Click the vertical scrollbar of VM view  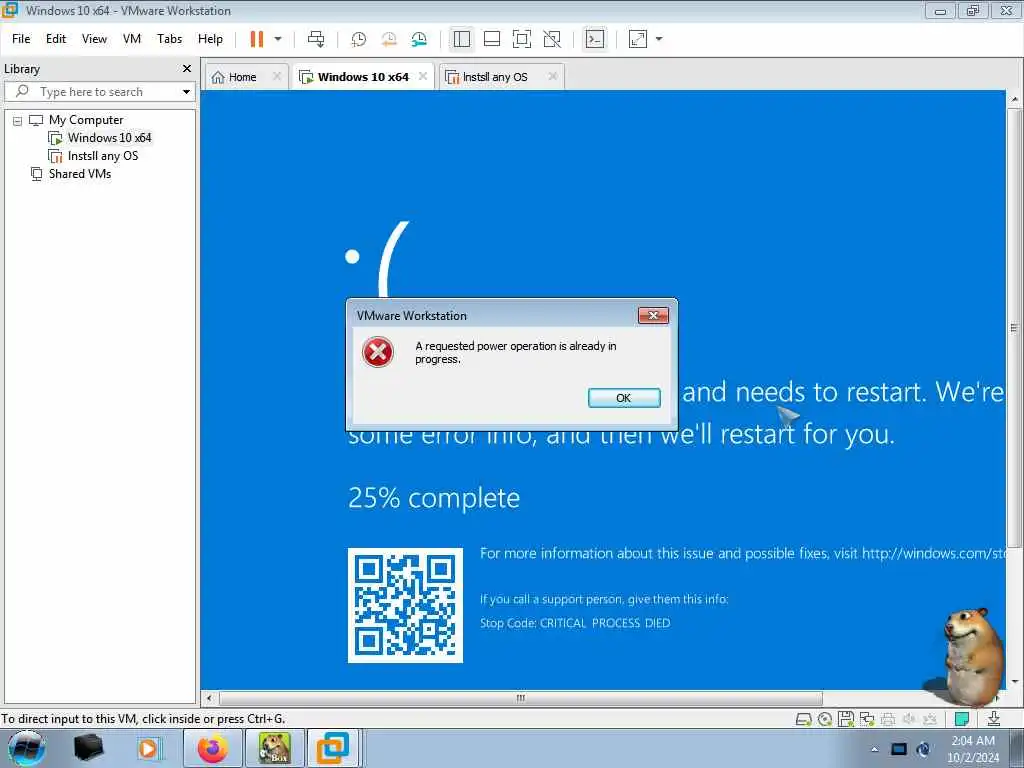coord(1014,327)
